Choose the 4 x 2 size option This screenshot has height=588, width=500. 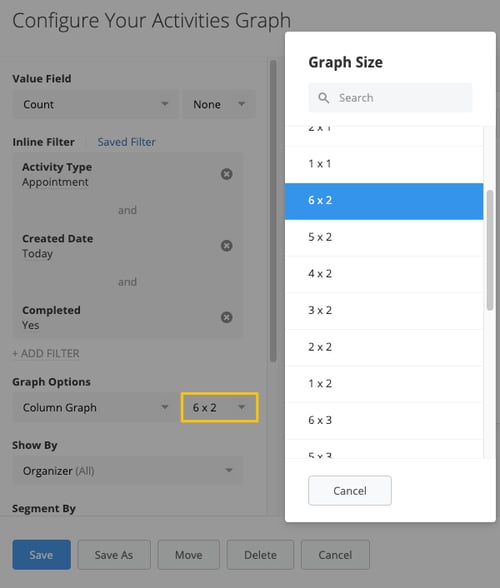point(384,274)
